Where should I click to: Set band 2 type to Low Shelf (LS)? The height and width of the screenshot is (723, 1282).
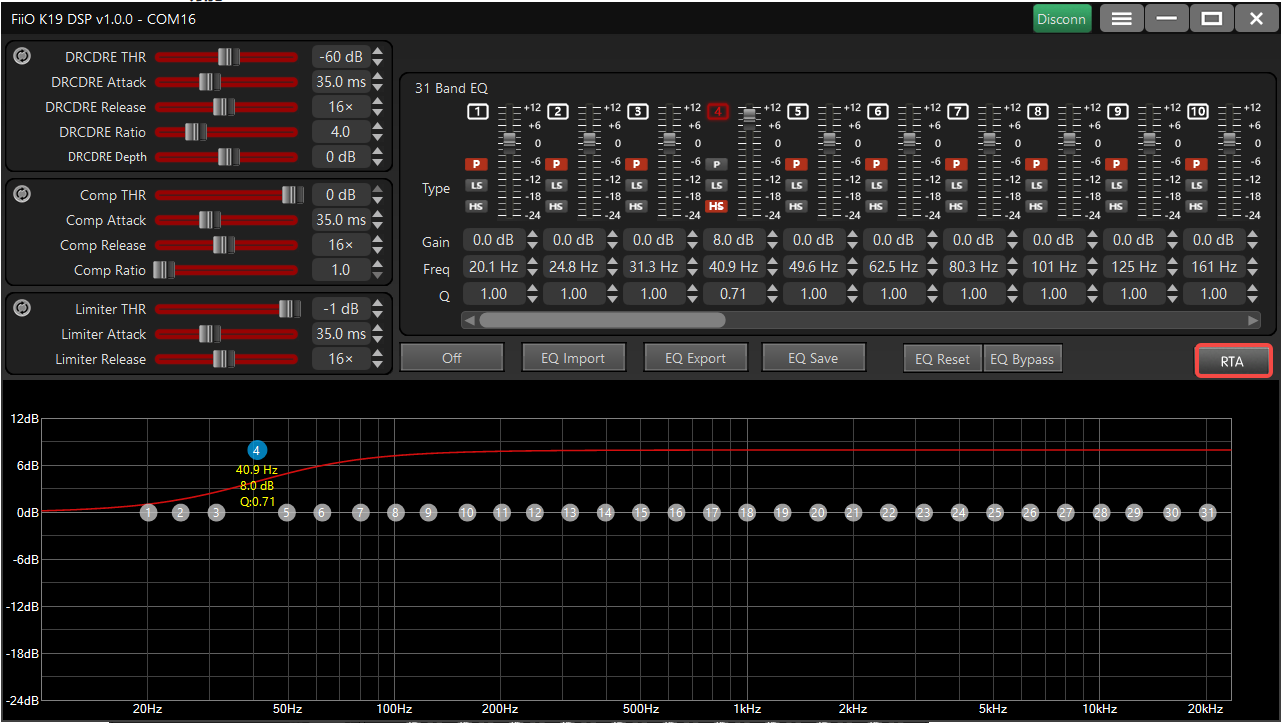click(x=557, y=185)
